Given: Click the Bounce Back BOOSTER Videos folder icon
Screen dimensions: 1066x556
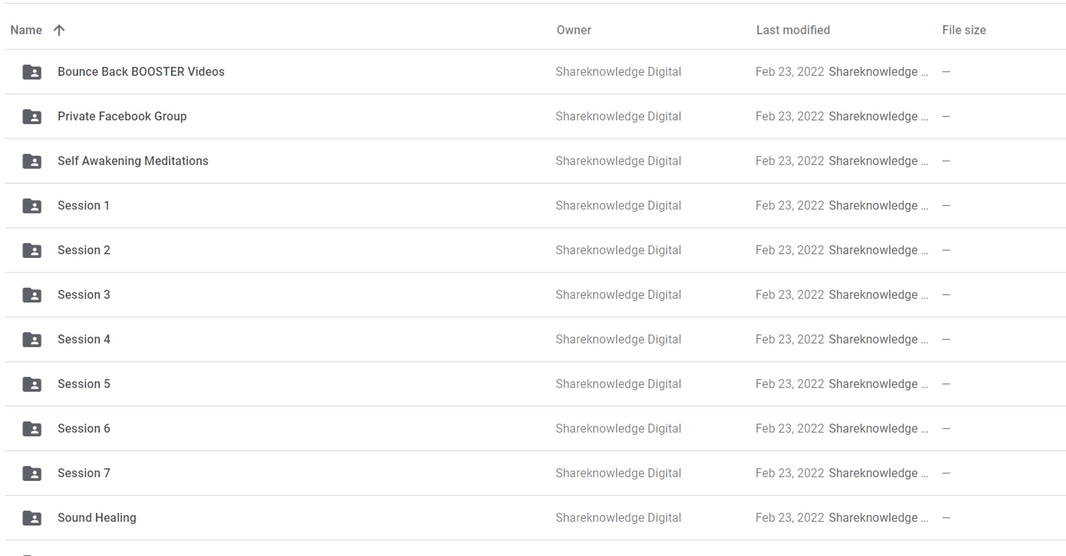Looking at the screenshot, I should coord(32,72).
